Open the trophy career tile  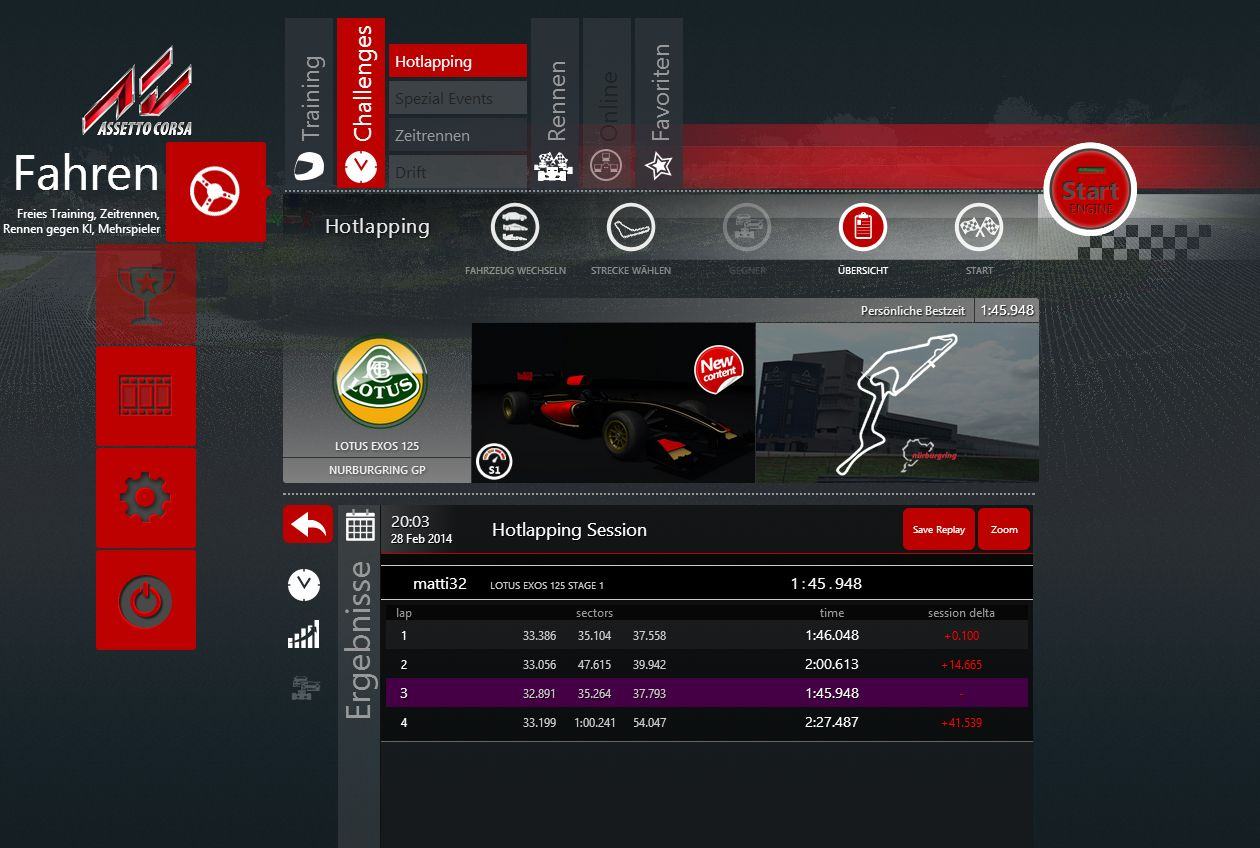[146, 294]
